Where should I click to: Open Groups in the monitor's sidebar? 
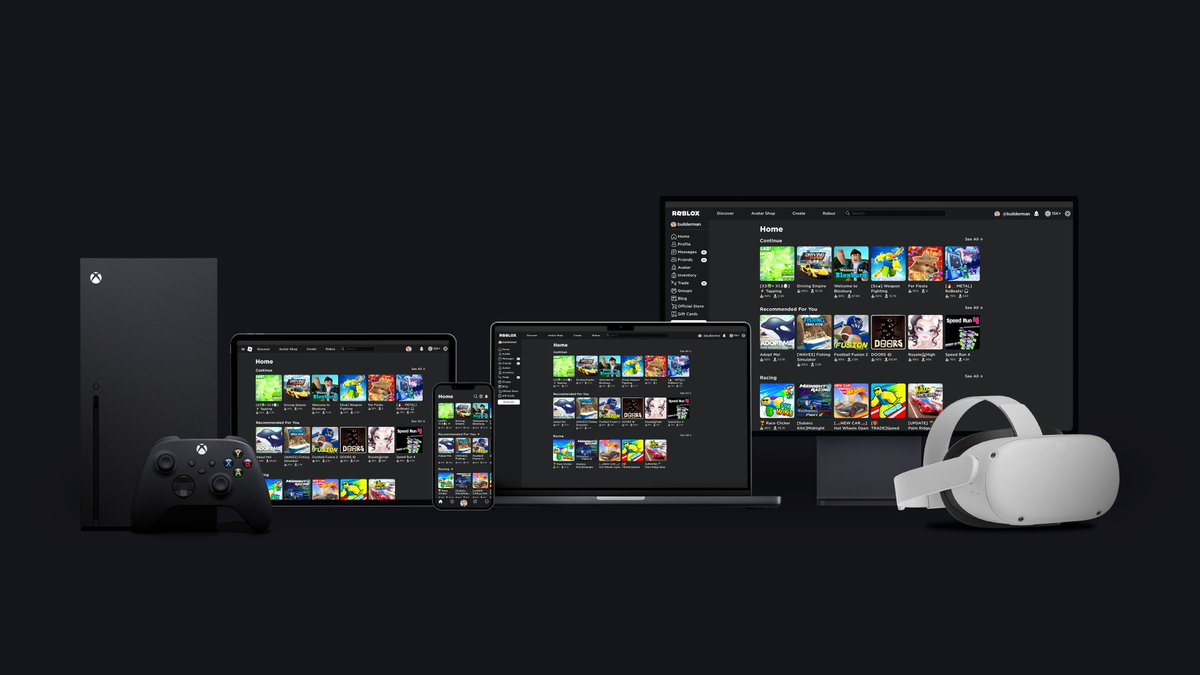coord(682,291)
